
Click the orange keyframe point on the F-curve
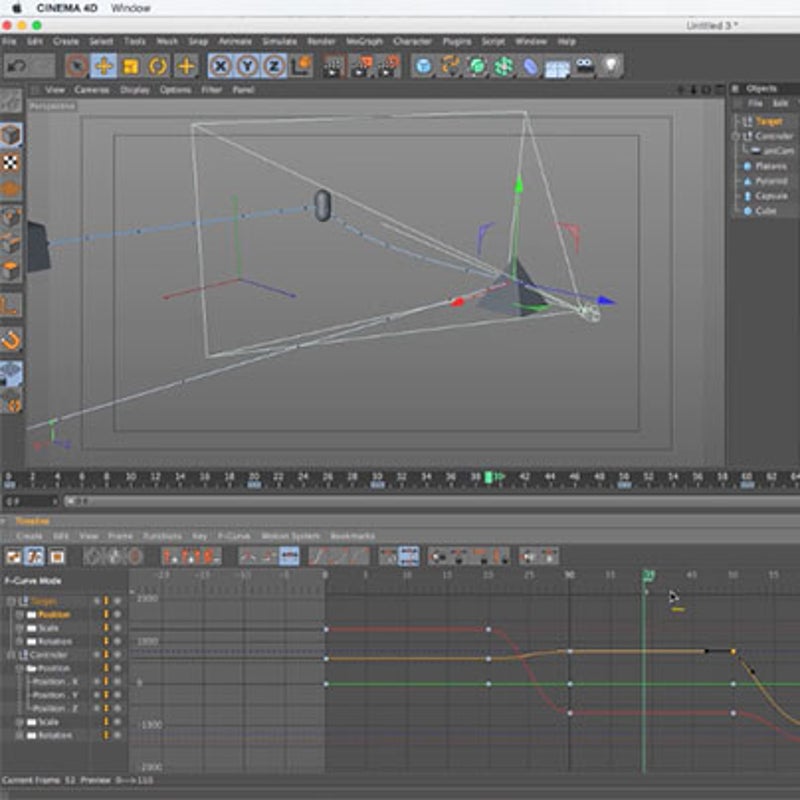tap(733, 651)
